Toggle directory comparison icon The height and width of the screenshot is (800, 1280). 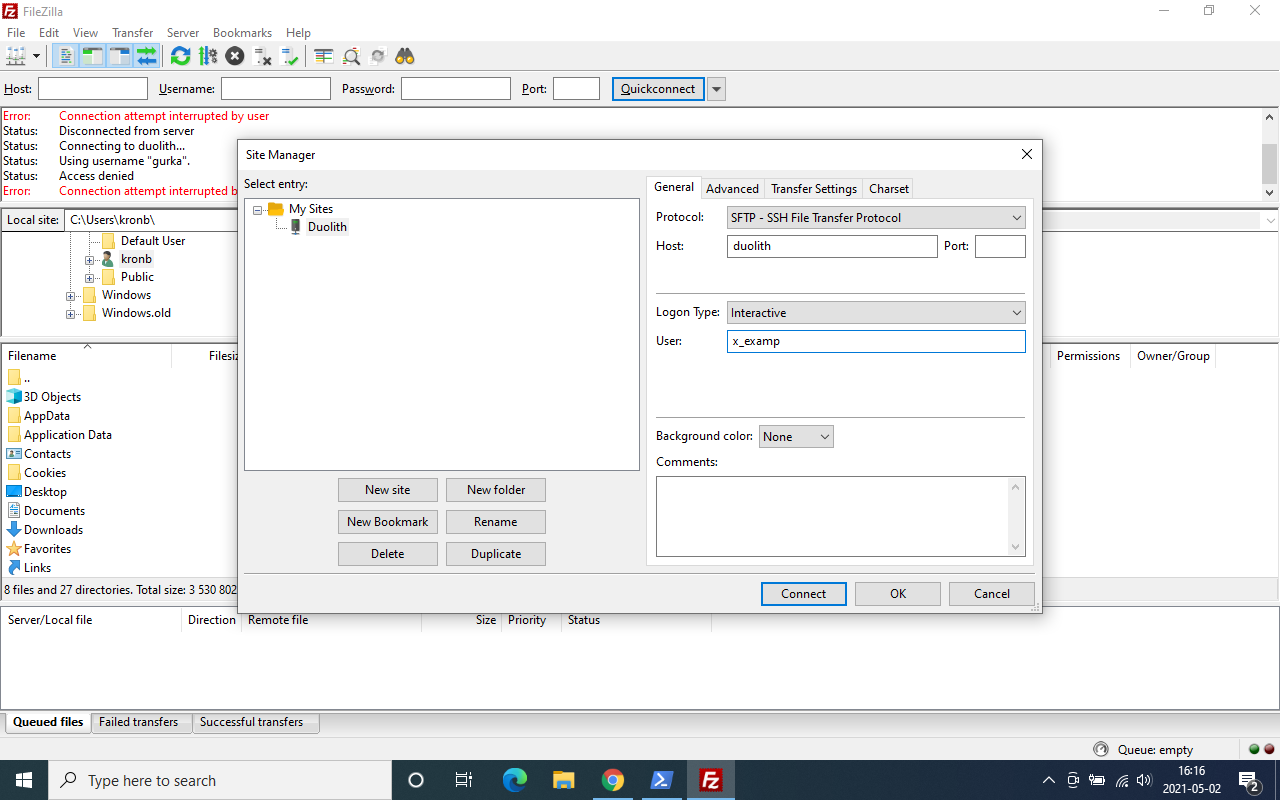tap(351, 56)
